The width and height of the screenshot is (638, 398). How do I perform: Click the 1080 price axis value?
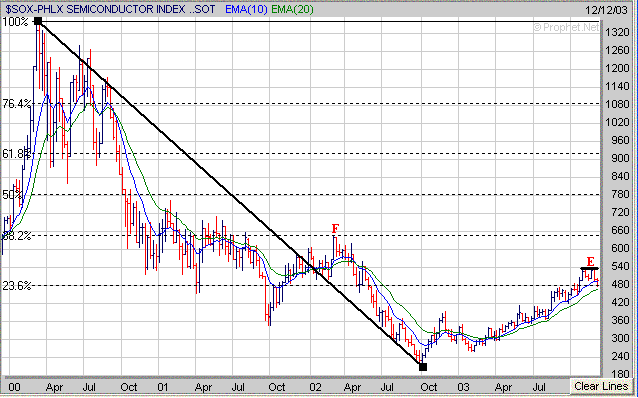point(617,104)
